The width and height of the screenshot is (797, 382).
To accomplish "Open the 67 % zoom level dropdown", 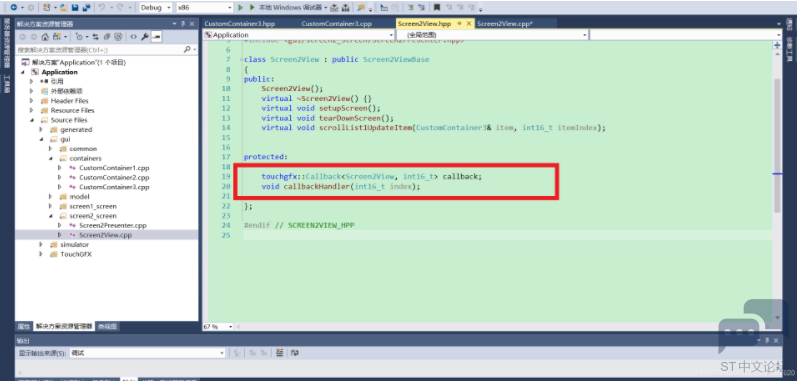I will [x=219, y=327].
